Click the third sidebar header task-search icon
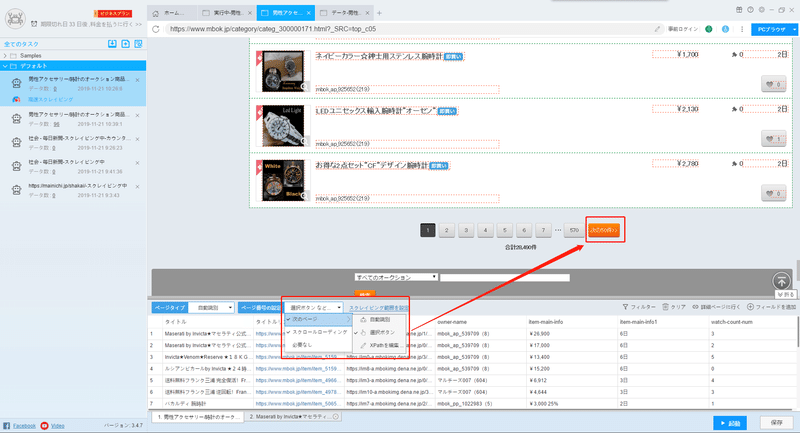 [138, 44]
